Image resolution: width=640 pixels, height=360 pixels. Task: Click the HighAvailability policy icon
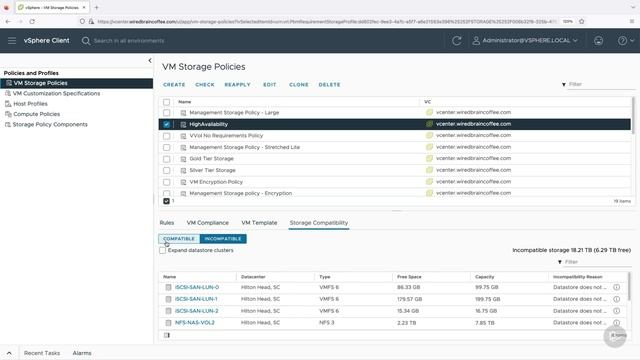pos(183,124)
